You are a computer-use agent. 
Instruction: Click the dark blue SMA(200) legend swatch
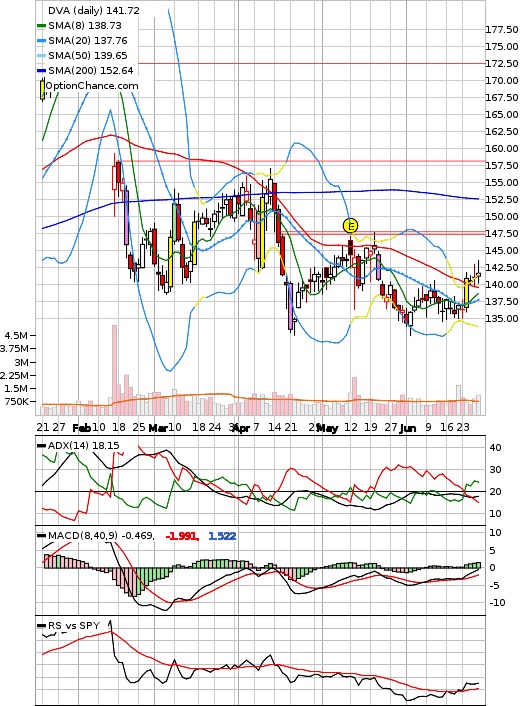pyautogui.click(x=41, y=71)
